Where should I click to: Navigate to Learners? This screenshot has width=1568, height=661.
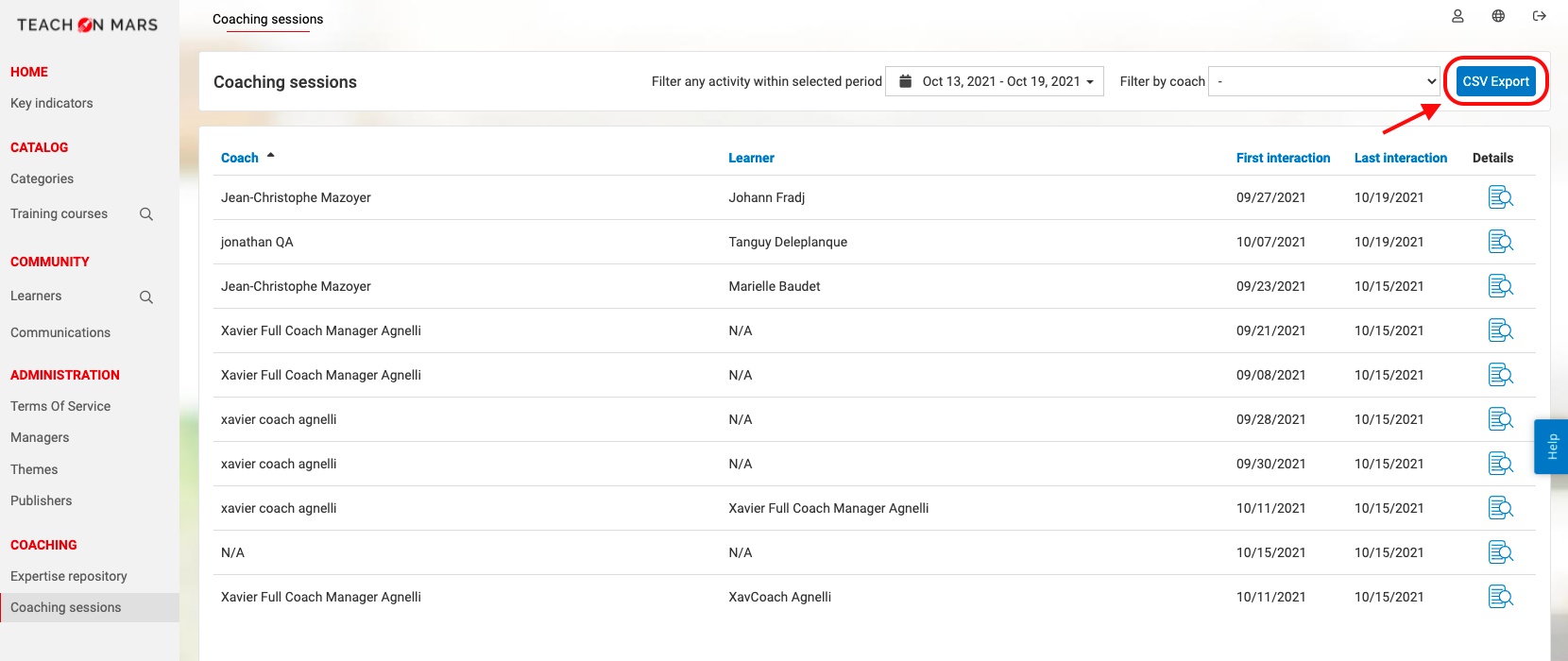[x=36, y=296]
